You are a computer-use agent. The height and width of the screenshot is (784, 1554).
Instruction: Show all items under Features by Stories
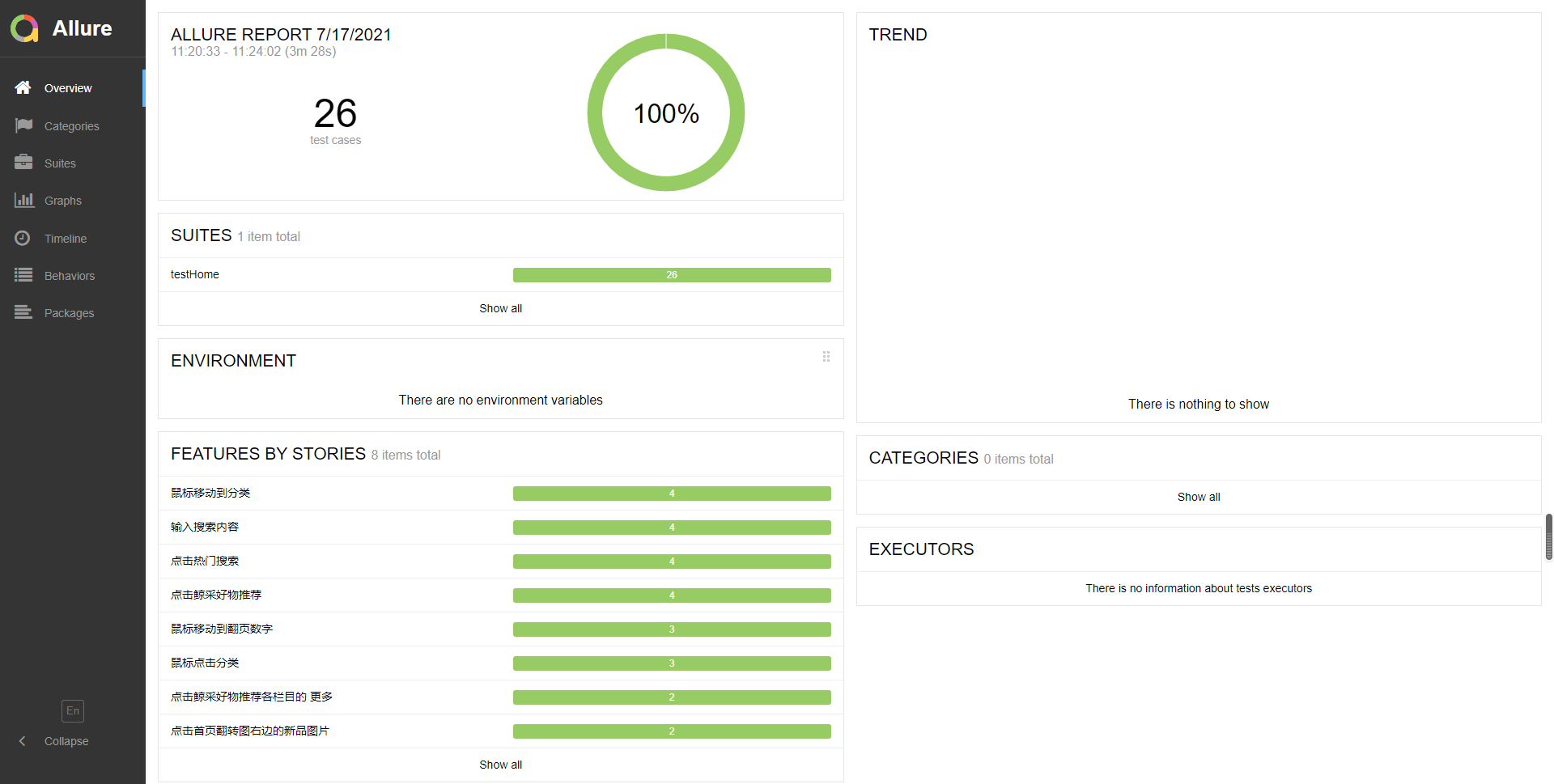[x=500, y=765]
